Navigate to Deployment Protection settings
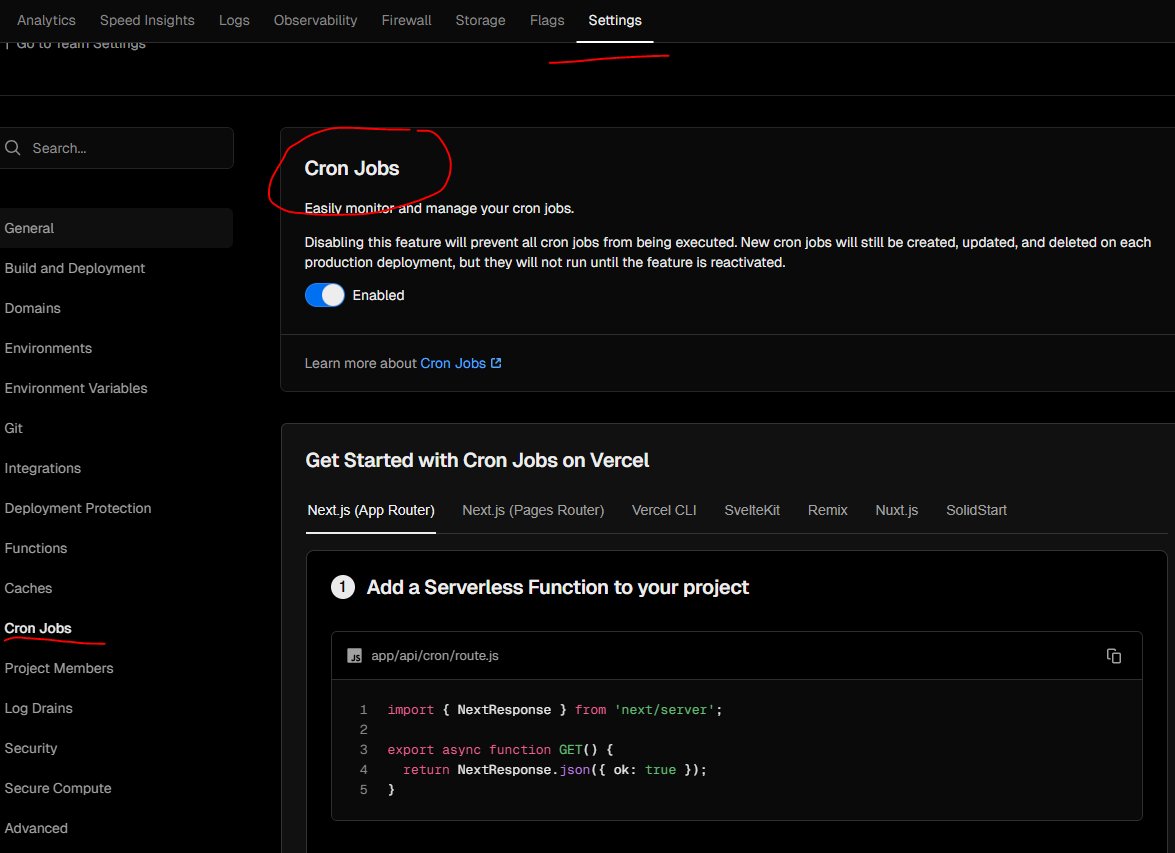 [78, 508]
